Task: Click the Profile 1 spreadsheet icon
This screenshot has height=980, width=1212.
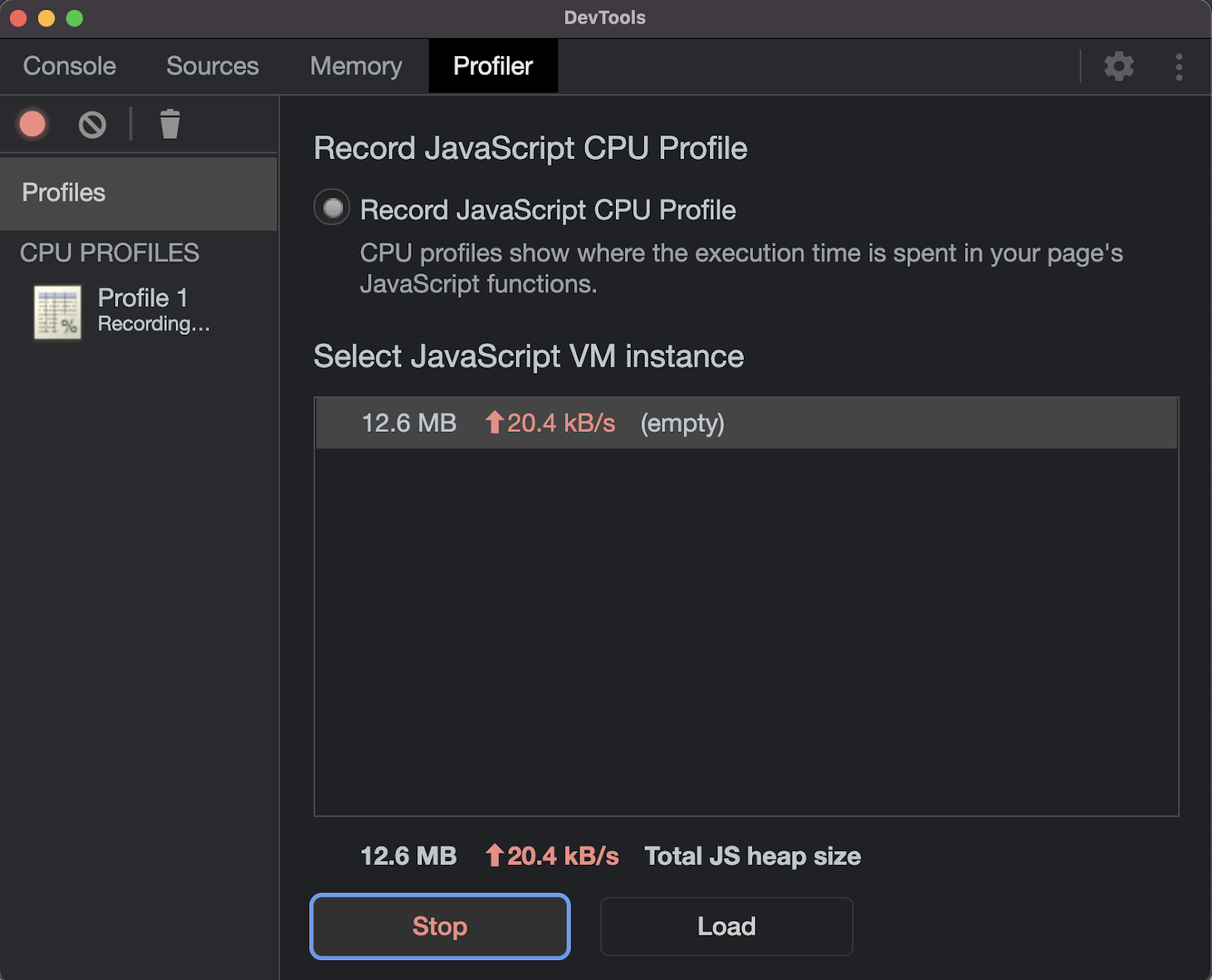Action: [x=58, y=312]
